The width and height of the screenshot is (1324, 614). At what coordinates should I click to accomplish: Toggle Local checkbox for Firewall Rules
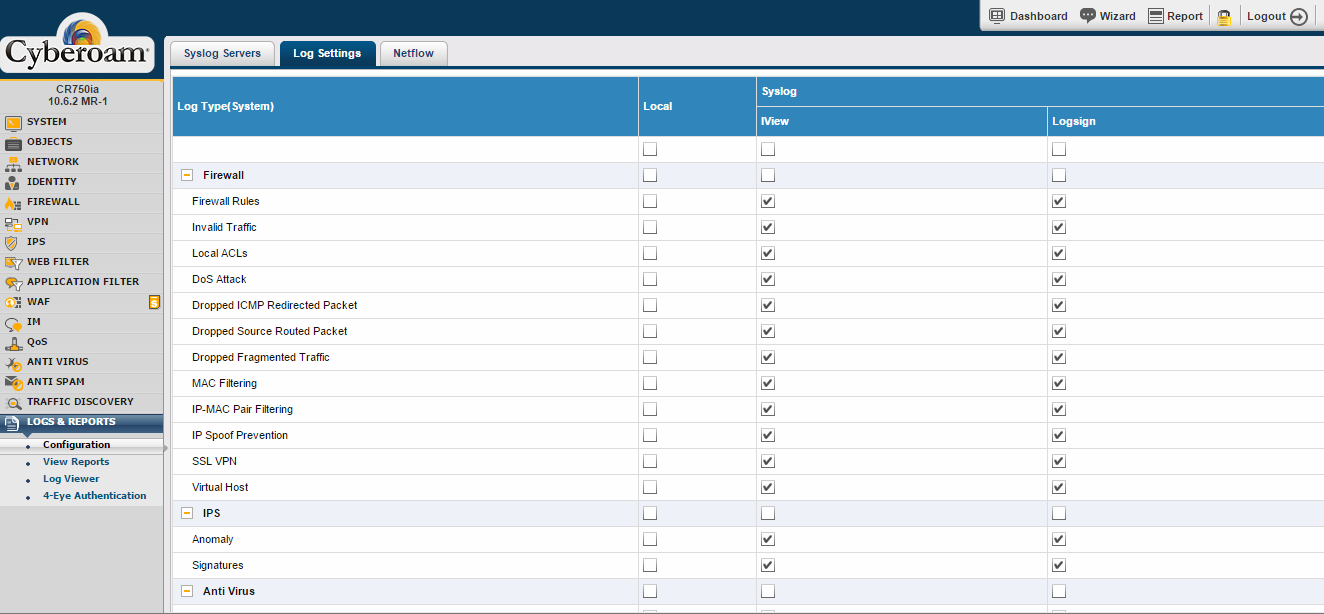click(650, 201)
